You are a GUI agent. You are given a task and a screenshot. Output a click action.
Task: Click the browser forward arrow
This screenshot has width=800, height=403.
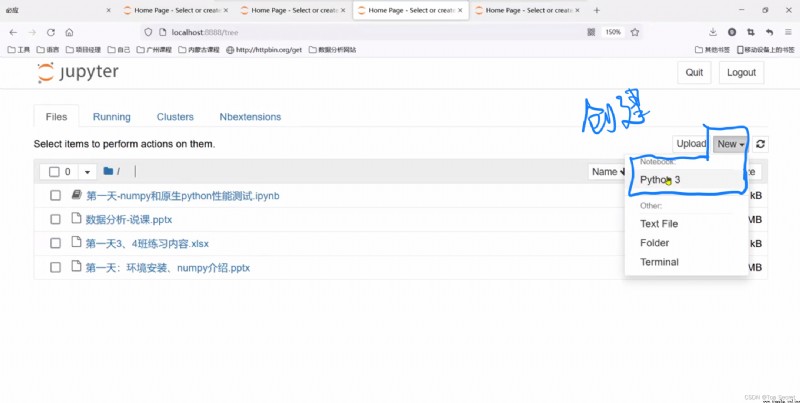pos(32,32)
